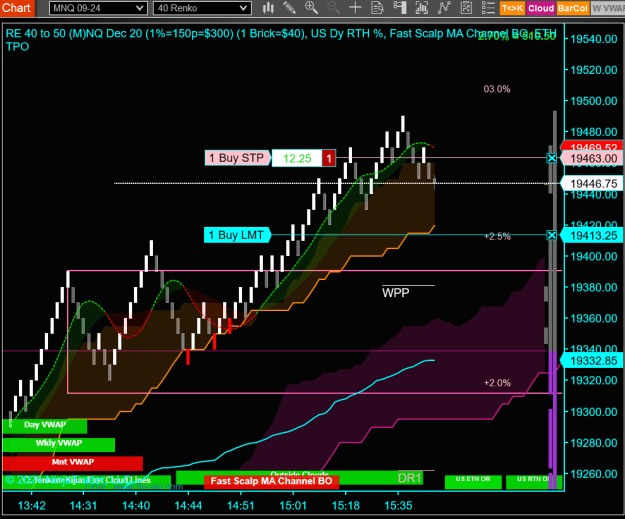Viewport: 625px width, 519px height.
Task: Open the Data Series bars icon
Action: pos(421,8)
